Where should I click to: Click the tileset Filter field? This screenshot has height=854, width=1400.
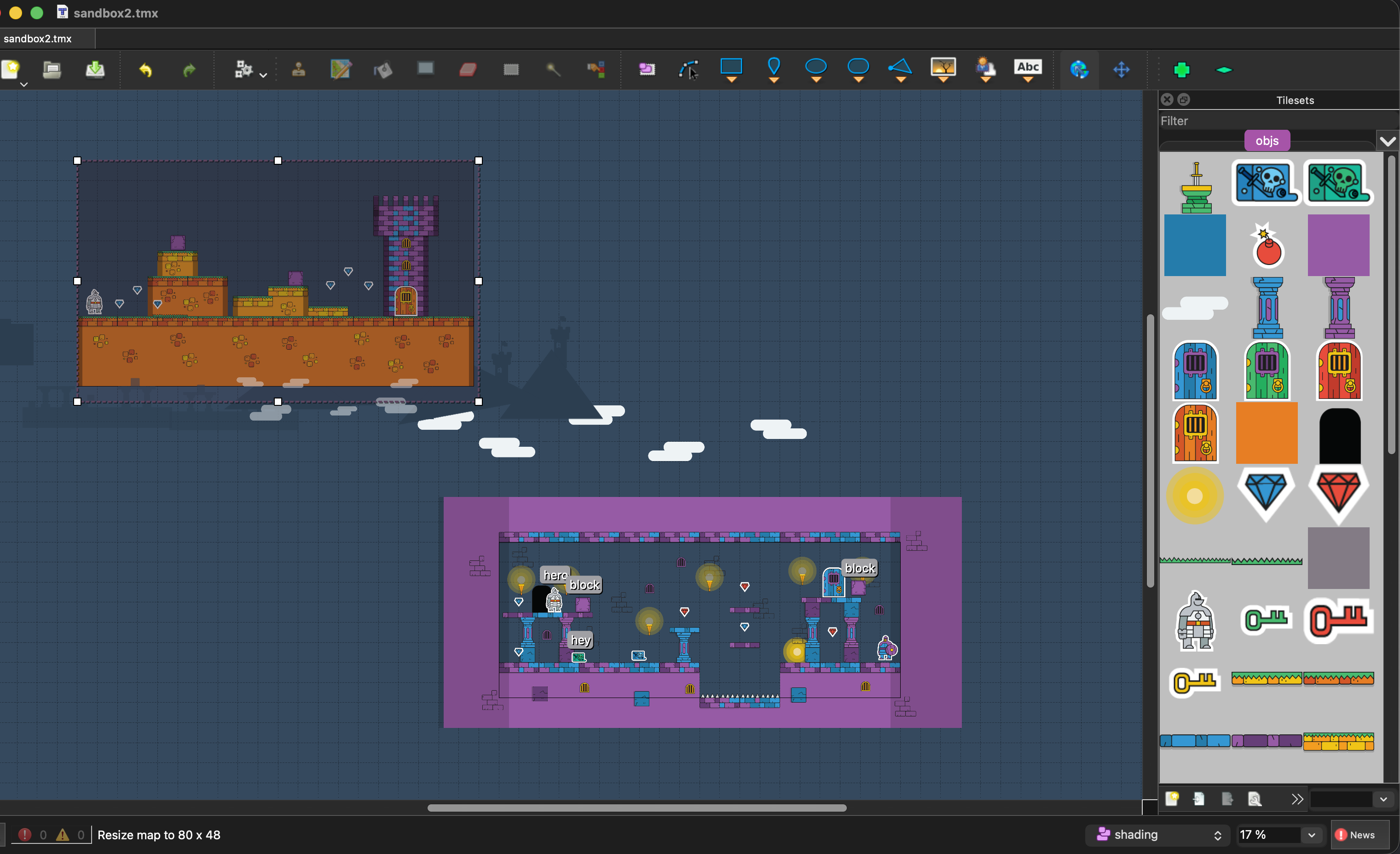click(x=1279, y=121)
